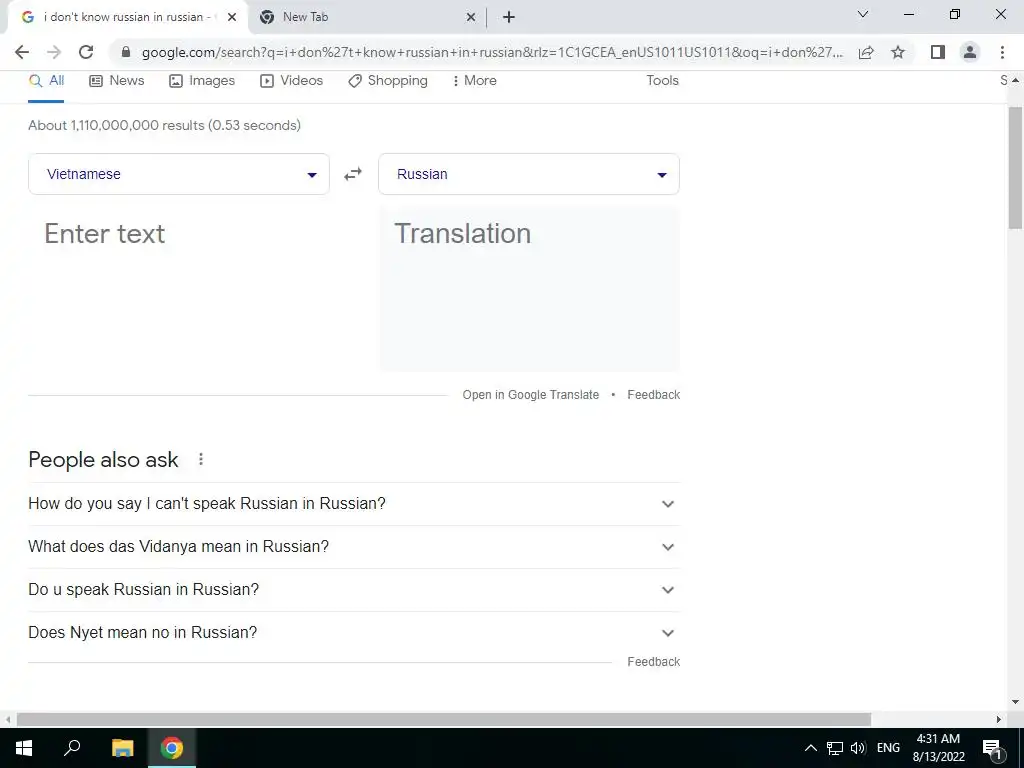Open the Windows Start menu

click(x=24, y=748)
